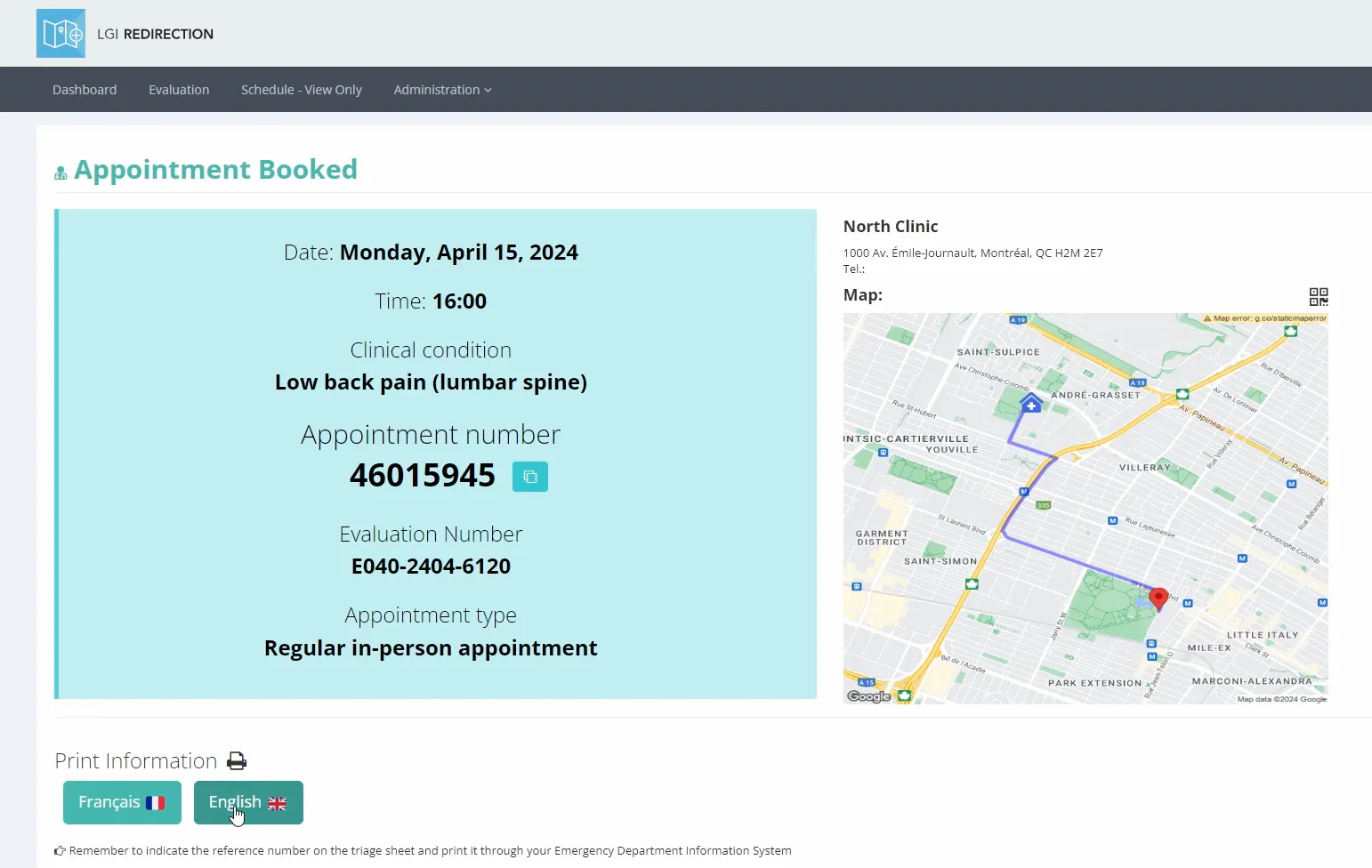1372x868 pixels.
Task: Click the North Clinic heading
Action: (891, 227)
